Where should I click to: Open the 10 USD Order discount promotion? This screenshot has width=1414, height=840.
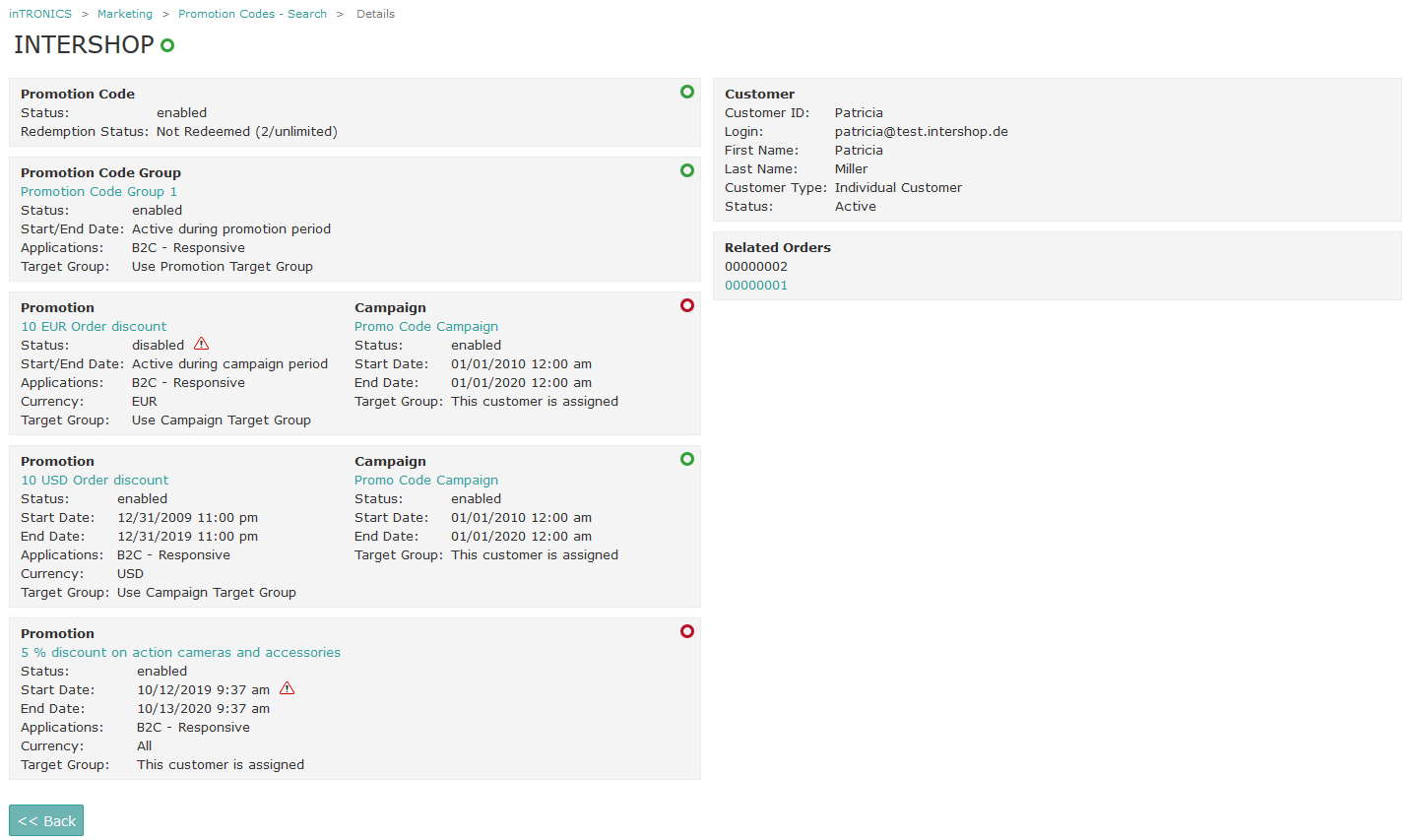click(95, 480)
